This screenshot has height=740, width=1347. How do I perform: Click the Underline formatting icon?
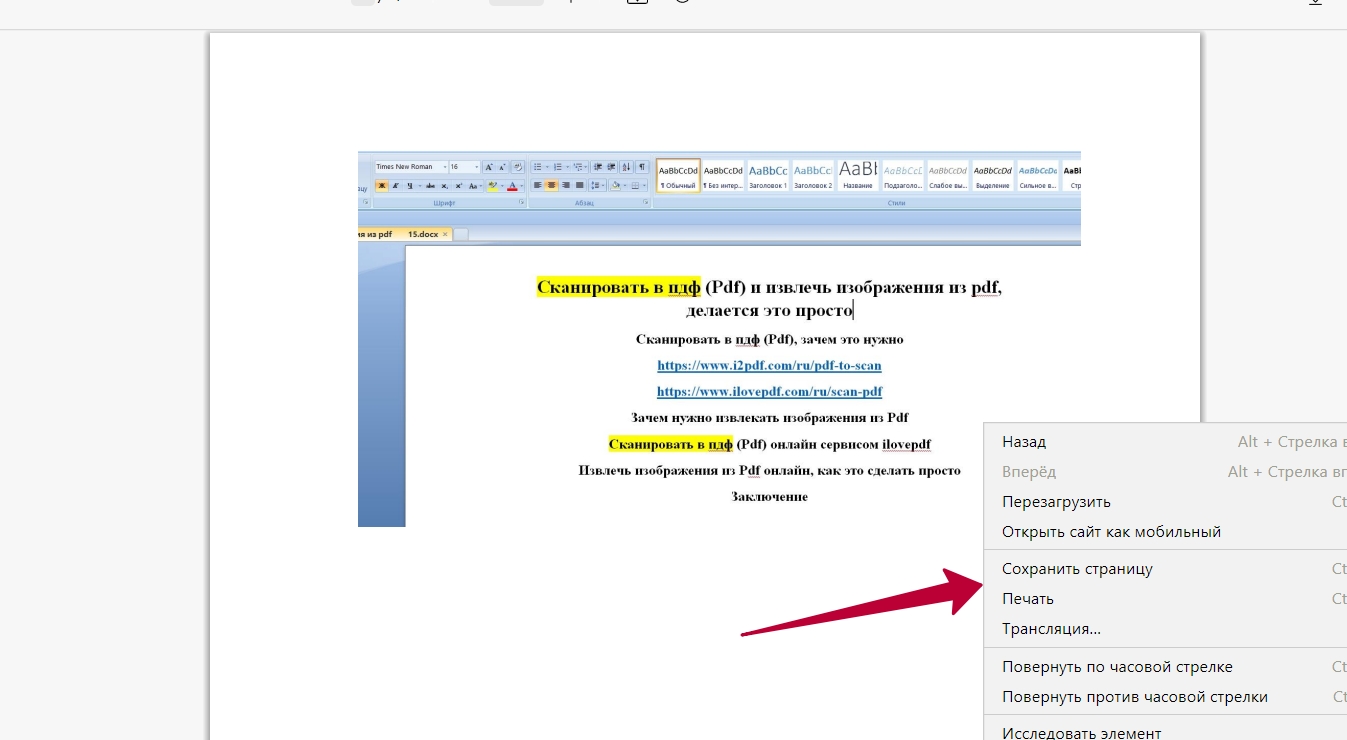click(x=409, y=186)
